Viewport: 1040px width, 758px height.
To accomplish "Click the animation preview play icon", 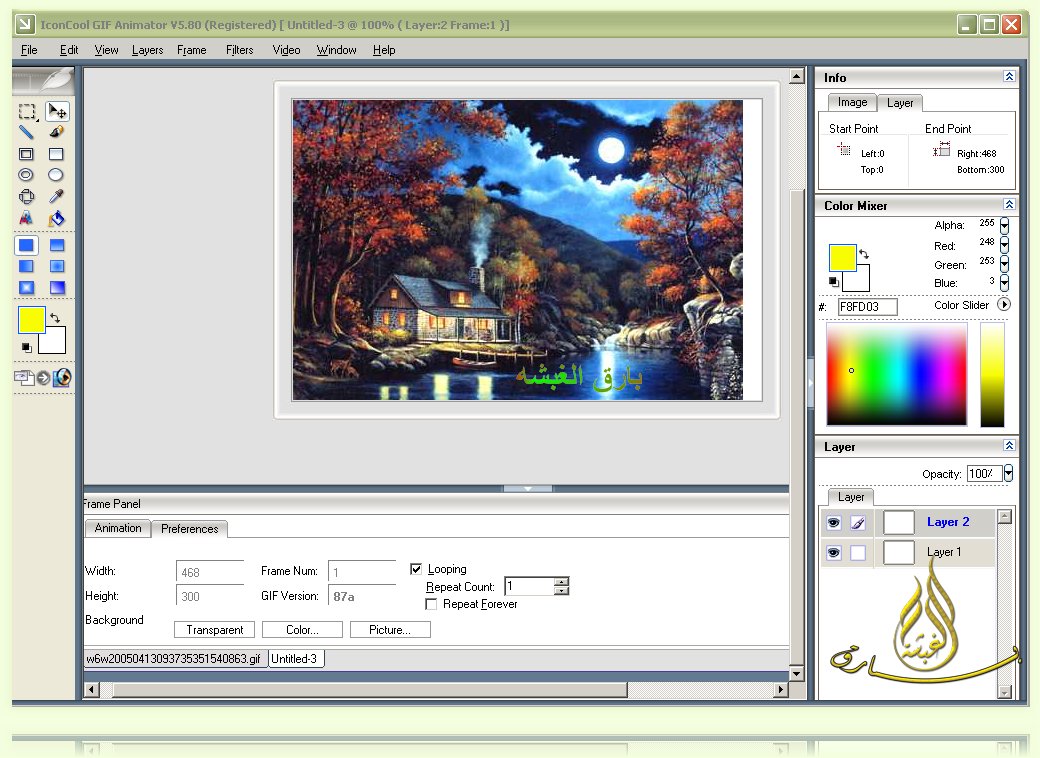I will (x=62, y=377).
